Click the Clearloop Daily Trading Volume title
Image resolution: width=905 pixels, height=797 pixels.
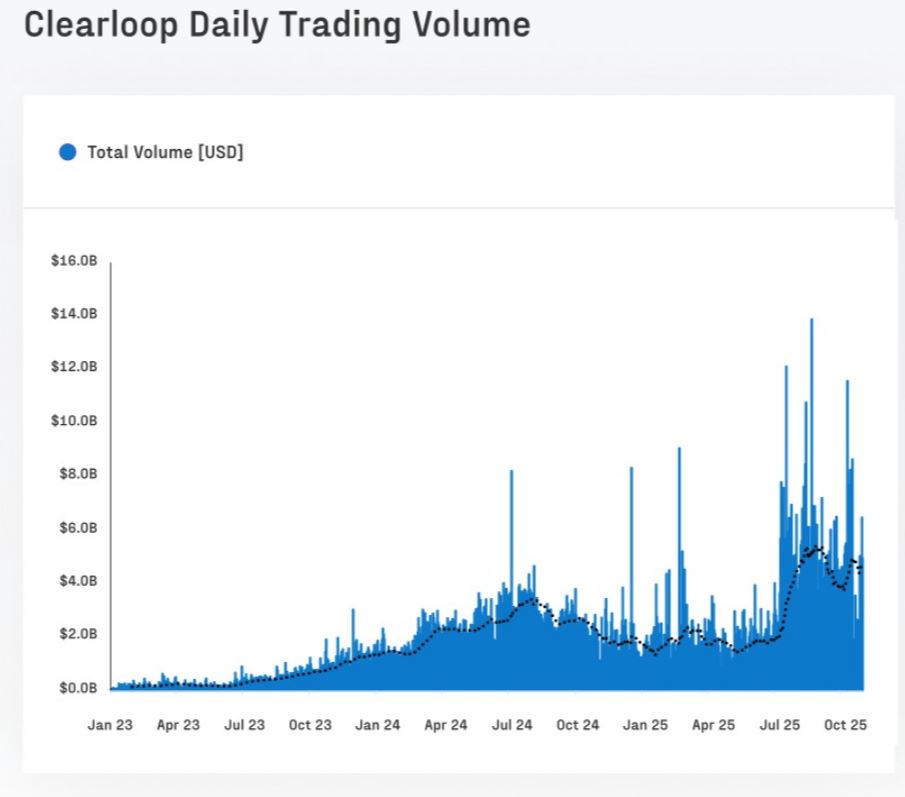coord(277,25)
